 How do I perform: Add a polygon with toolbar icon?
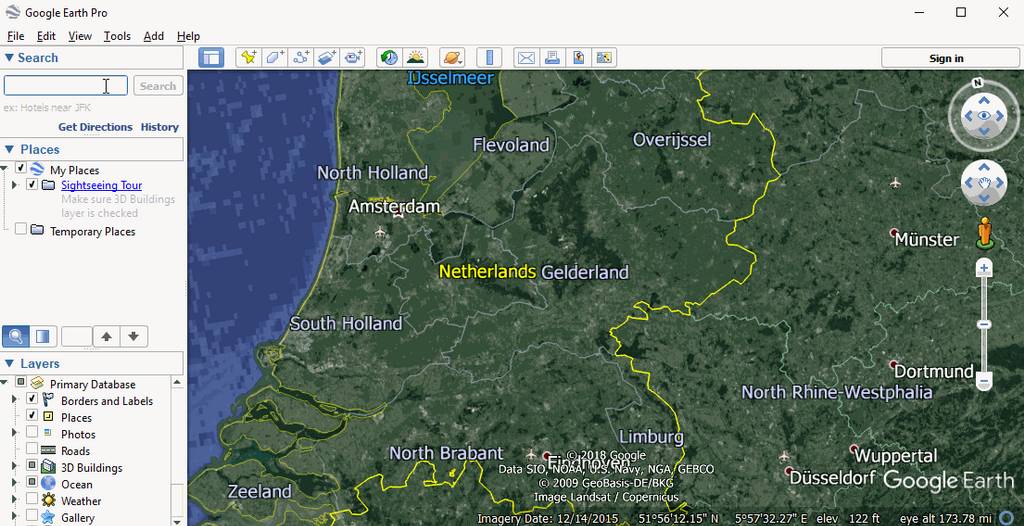[274, 58]
